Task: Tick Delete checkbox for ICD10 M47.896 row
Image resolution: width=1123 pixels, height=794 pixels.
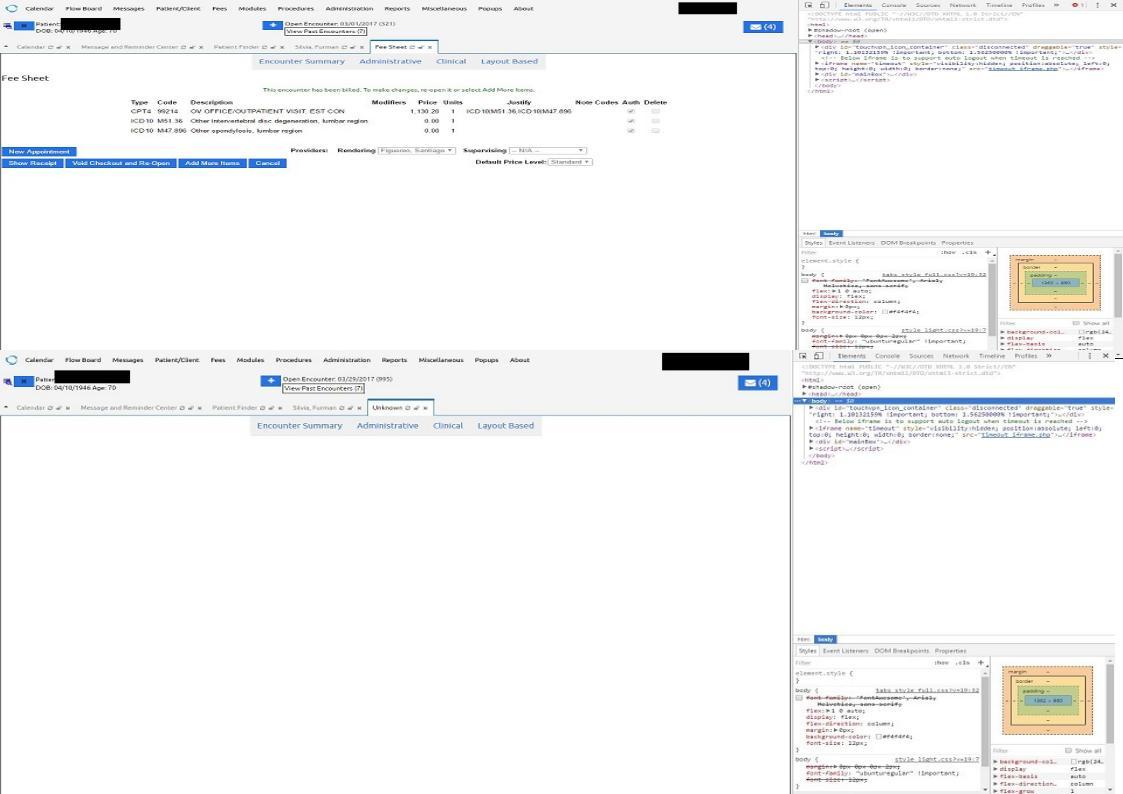Action: (x=655, y=131)
